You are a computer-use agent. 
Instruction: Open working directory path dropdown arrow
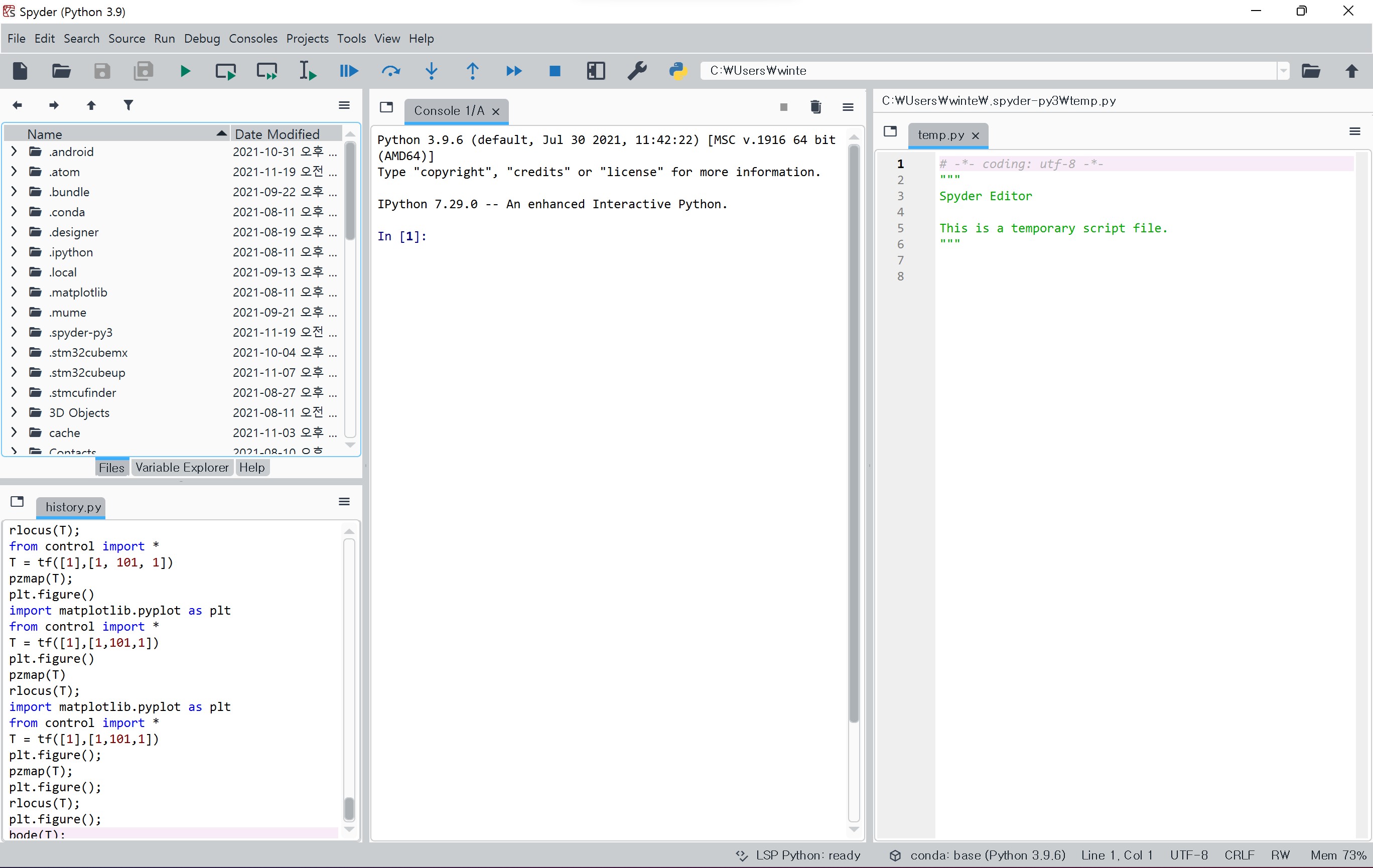1283,71
